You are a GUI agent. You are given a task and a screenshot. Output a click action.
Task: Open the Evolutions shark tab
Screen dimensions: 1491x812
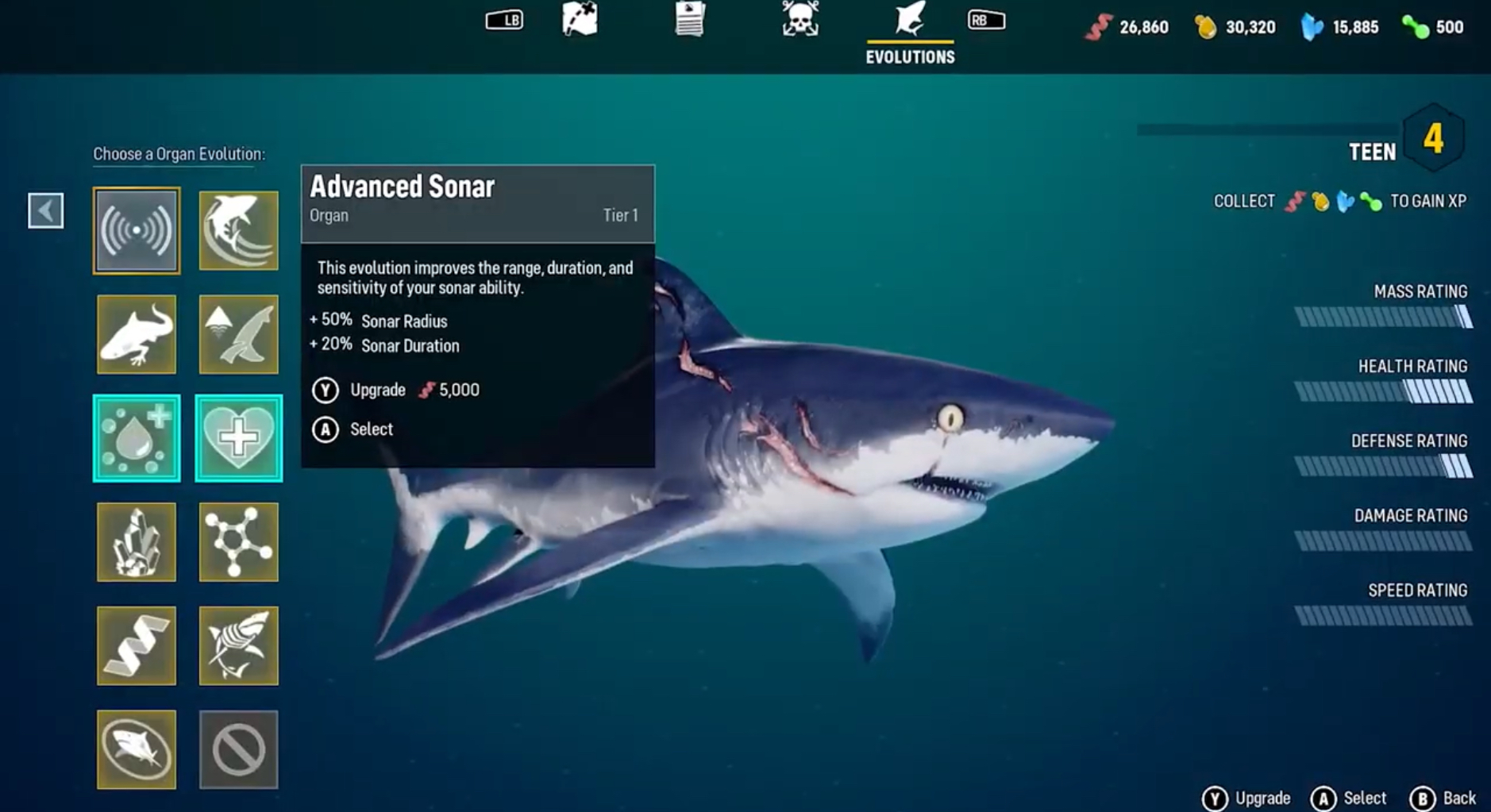click(910, 33)
